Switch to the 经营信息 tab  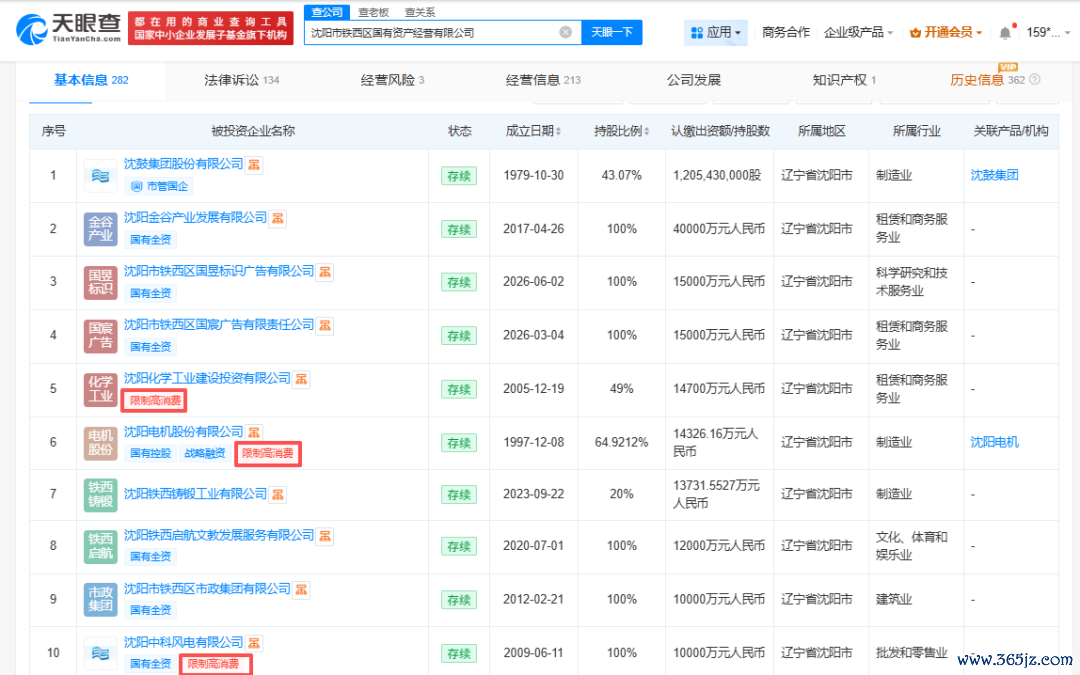coord(543,80)
